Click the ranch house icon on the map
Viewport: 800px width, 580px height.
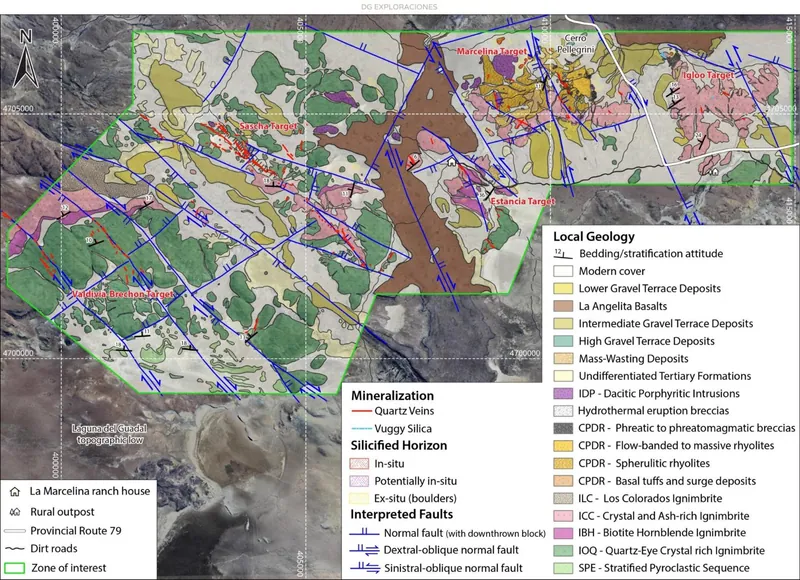452,163
